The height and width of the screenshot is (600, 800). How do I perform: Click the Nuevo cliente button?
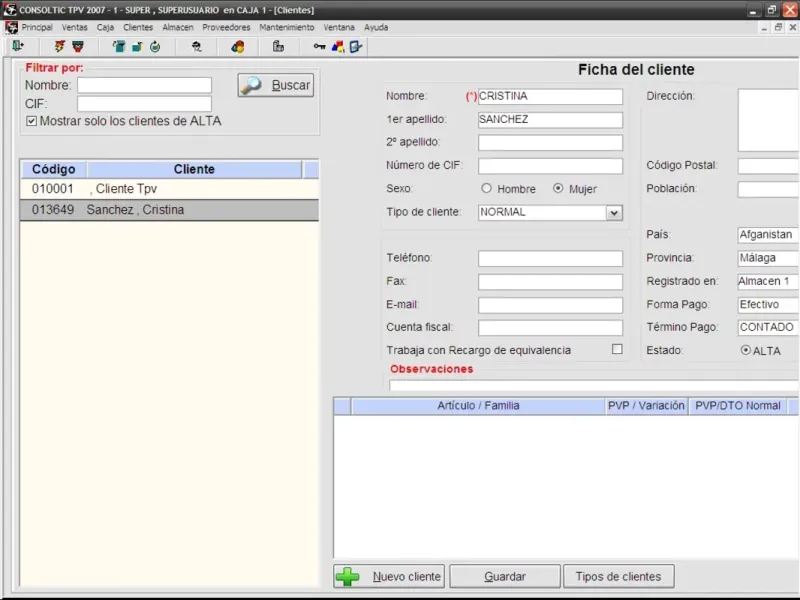point(389,577)
